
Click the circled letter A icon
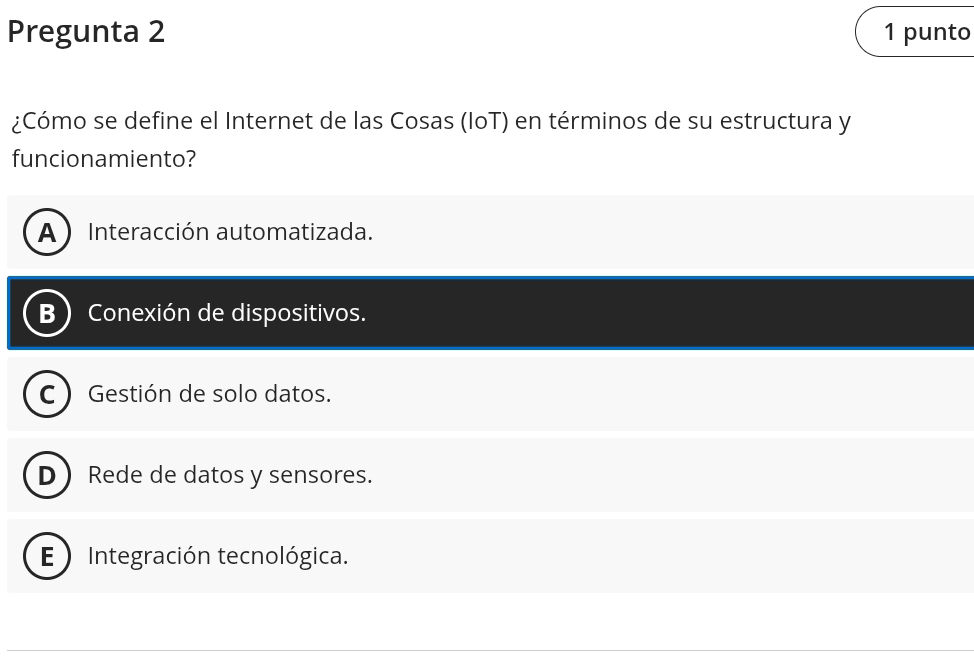pos(47,232)
